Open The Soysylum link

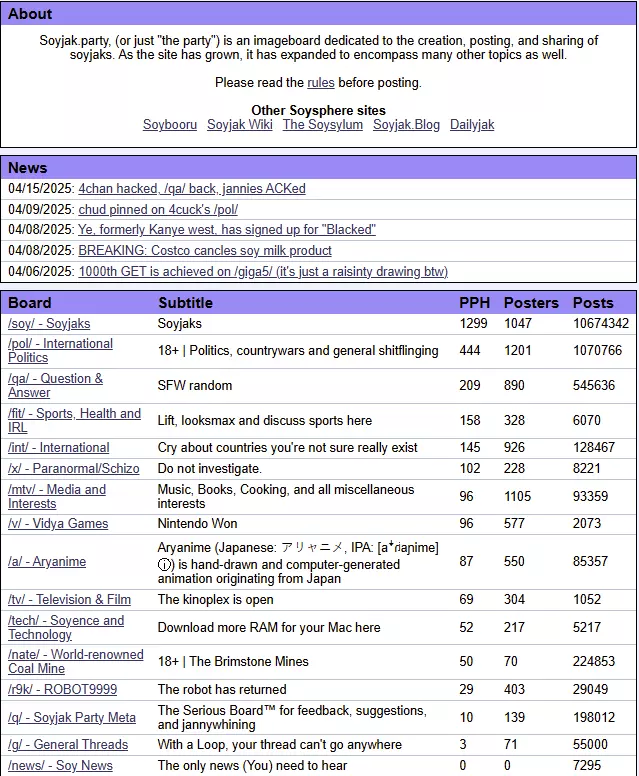(x=323, y=125)
